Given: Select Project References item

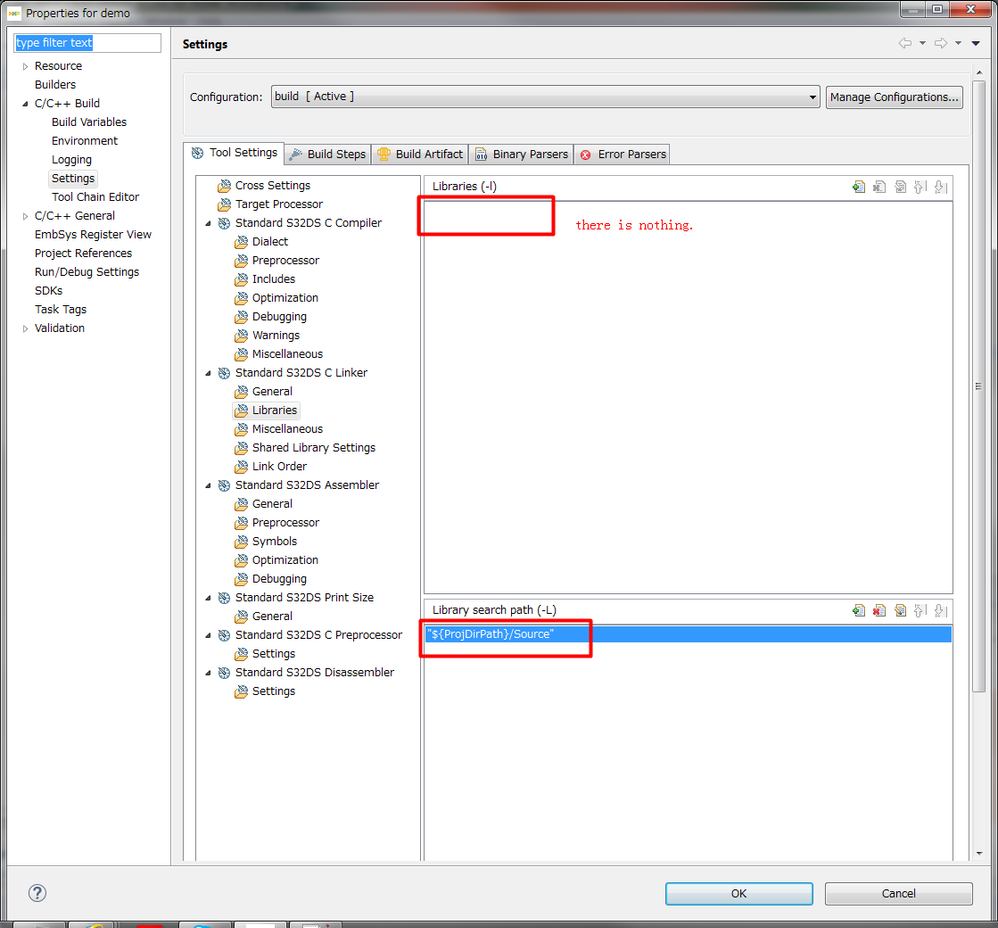Looking at the screenshot, I should (x=83, y=253).
